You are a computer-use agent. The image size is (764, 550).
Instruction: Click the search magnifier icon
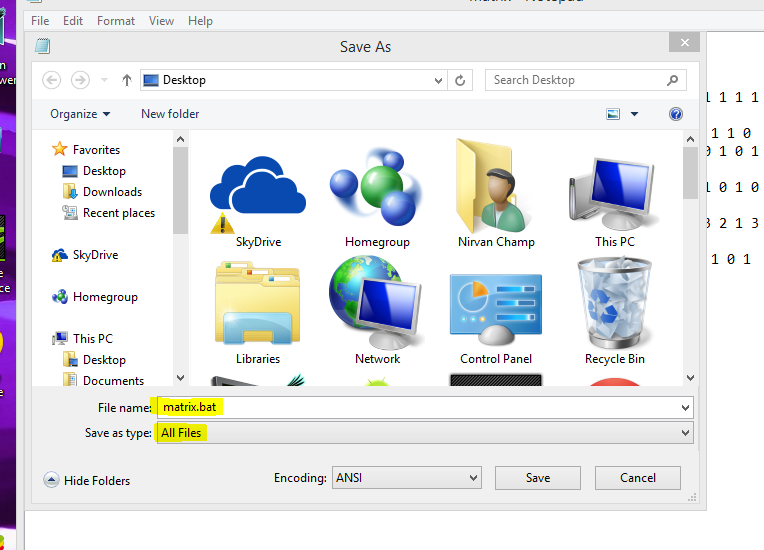tap(672, 80)
